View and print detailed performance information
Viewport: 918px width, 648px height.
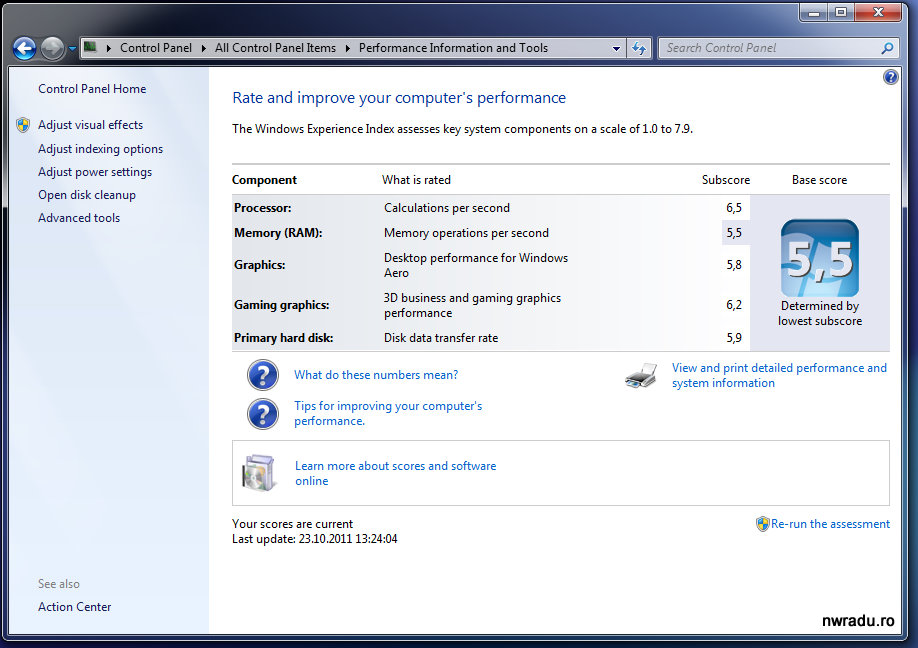(779, 375)
